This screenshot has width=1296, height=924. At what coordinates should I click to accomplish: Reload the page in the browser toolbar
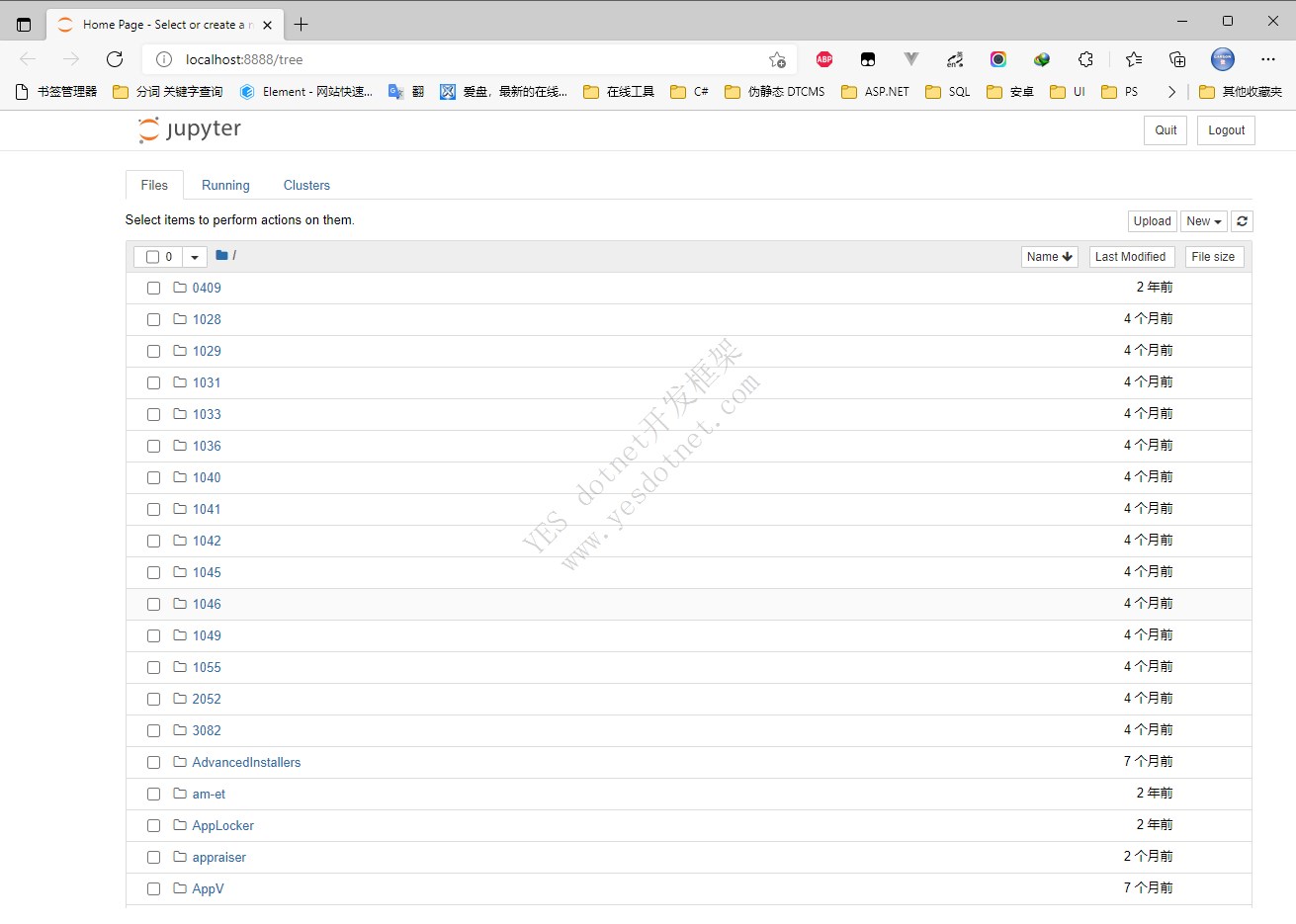[115, 59]
